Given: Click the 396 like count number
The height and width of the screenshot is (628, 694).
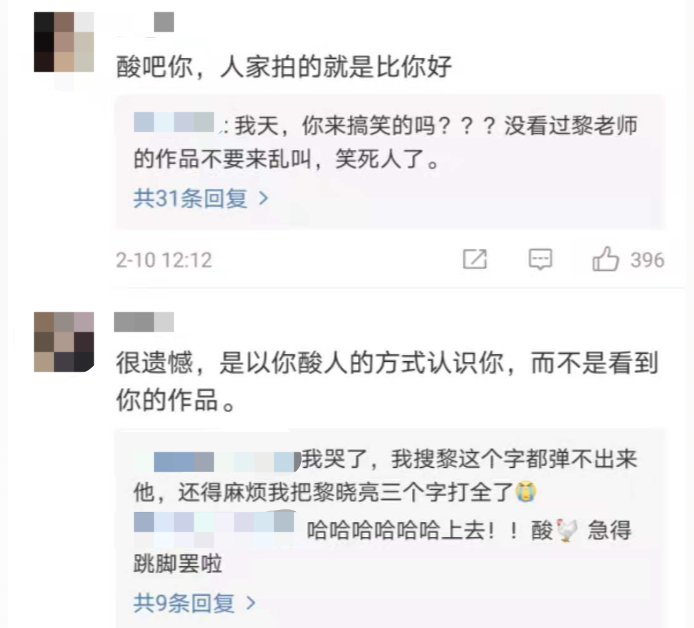Looking at the screenshot, I should click(648, 260).
